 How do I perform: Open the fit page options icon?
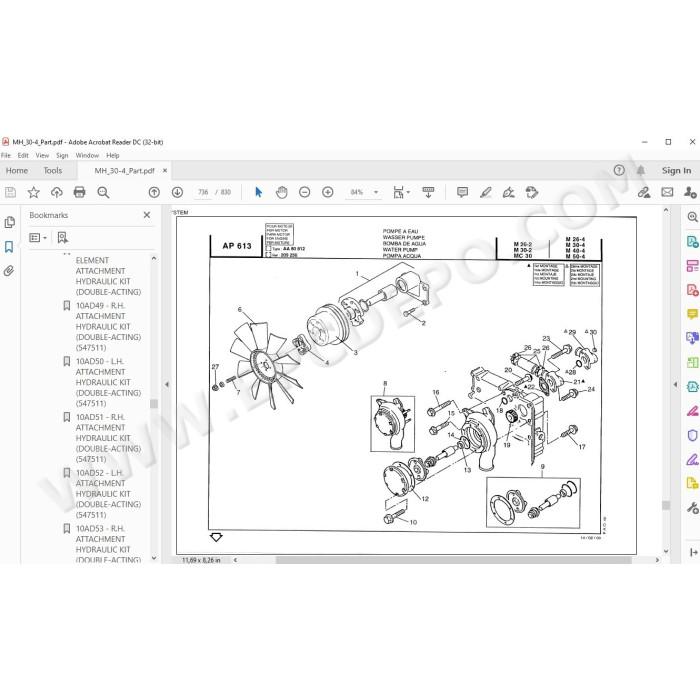[x=400, y=192]
